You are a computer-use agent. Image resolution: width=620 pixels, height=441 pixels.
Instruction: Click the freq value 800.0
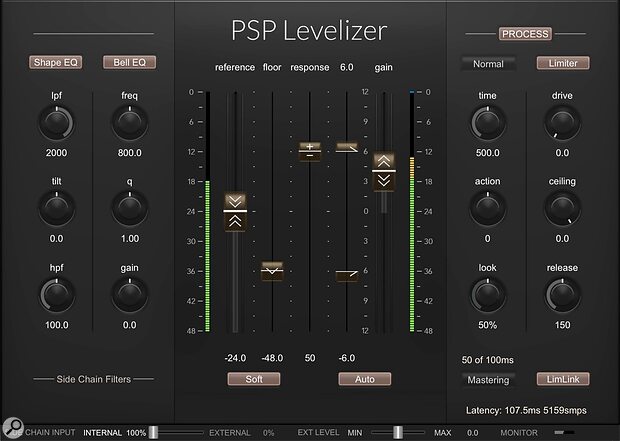click(130, 153)
